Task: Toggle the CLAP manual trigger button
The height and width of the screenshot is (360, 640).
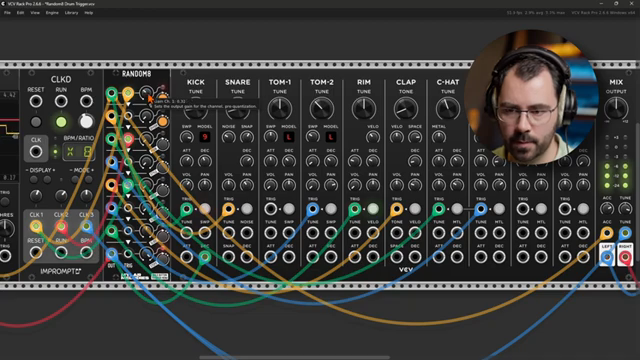Action: coord(415,209)
